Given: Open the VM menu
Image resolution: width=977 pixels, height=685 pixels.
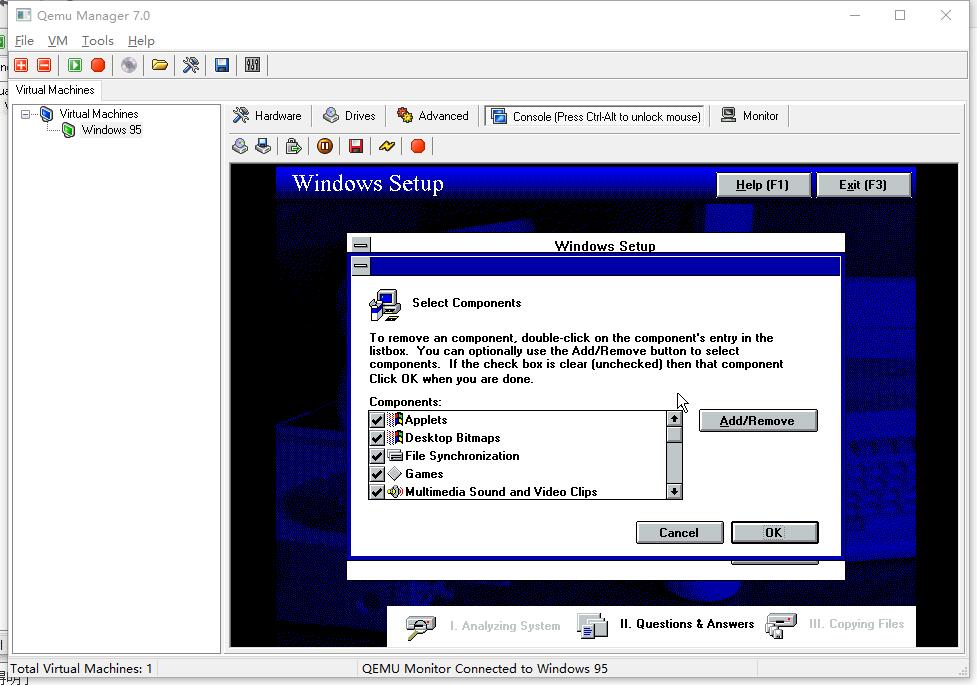Looking at the screenshot, I should 57,41.
